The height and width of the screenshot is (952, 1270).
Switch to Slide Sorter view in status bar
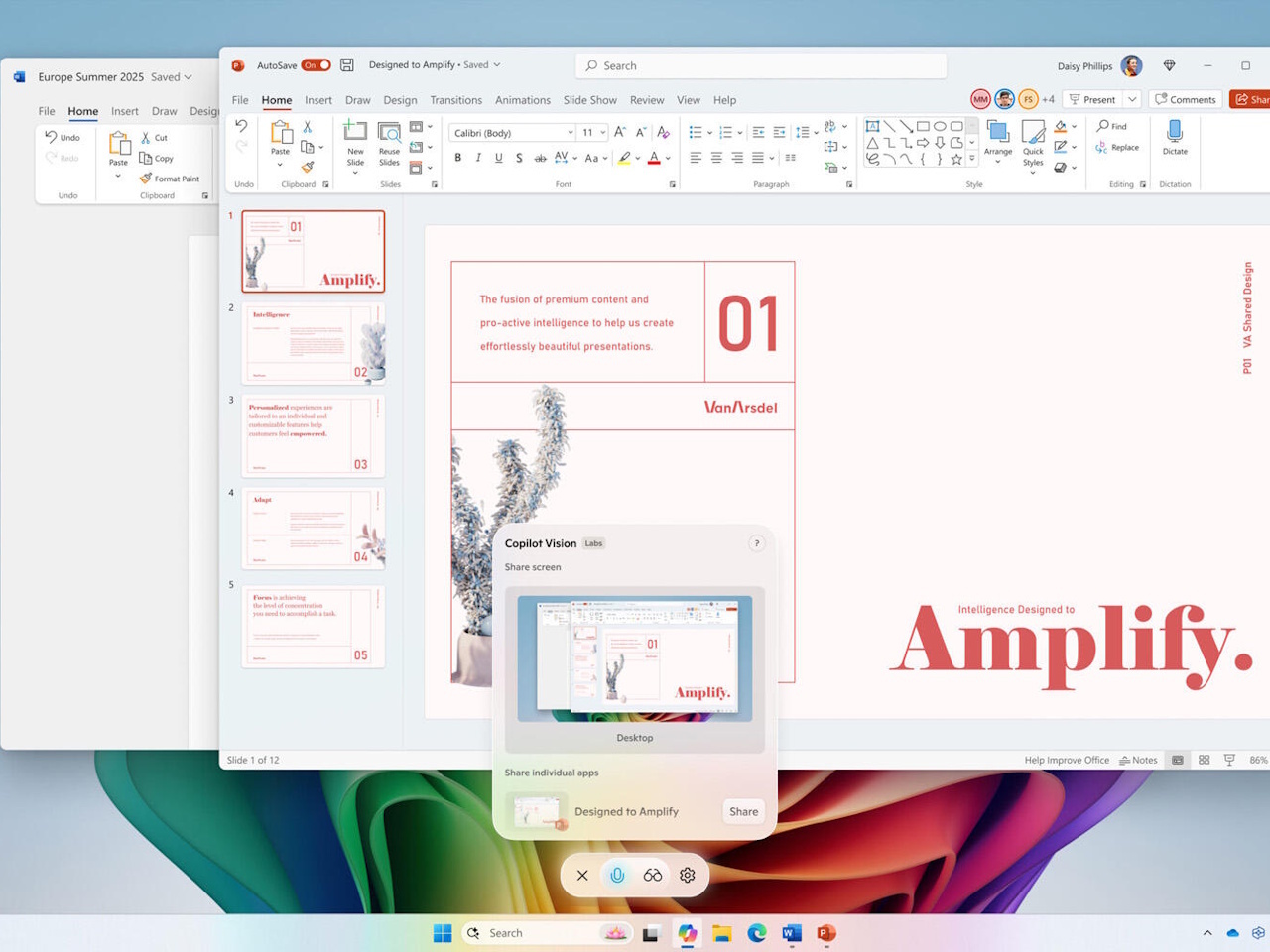click(x=1204, y=760)
